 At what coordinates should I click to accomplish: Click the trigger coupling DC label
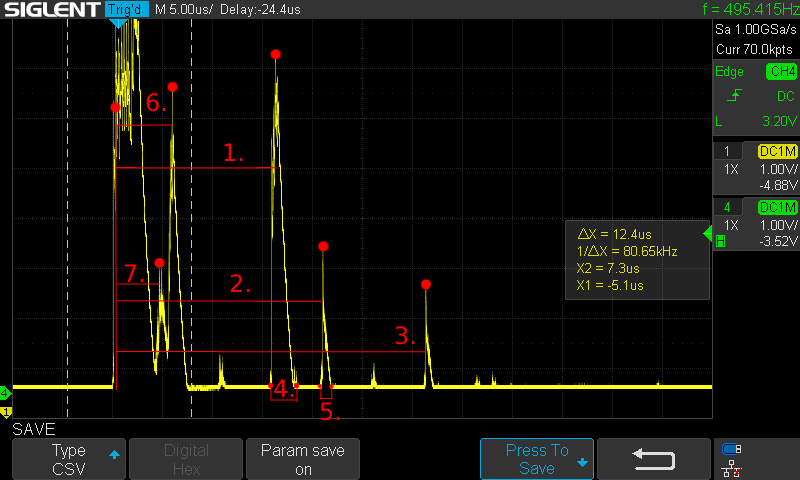tap(786, 96)
